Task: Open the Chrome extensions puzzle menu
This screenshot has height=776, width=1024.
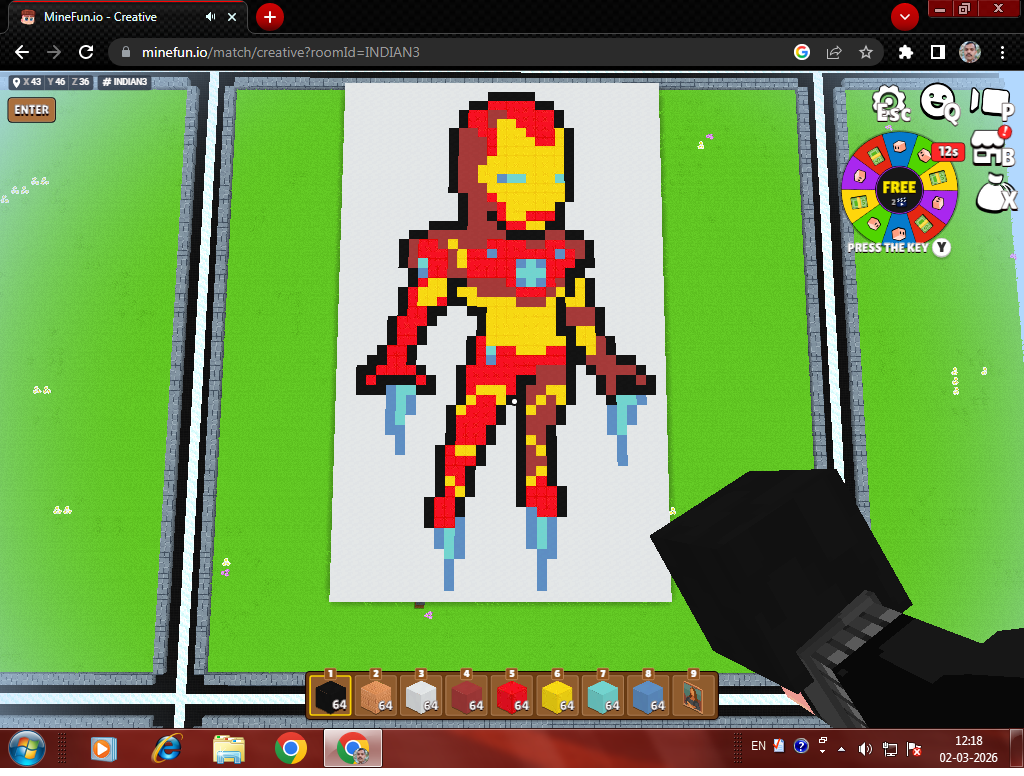Action: click(x=906, y=52)
